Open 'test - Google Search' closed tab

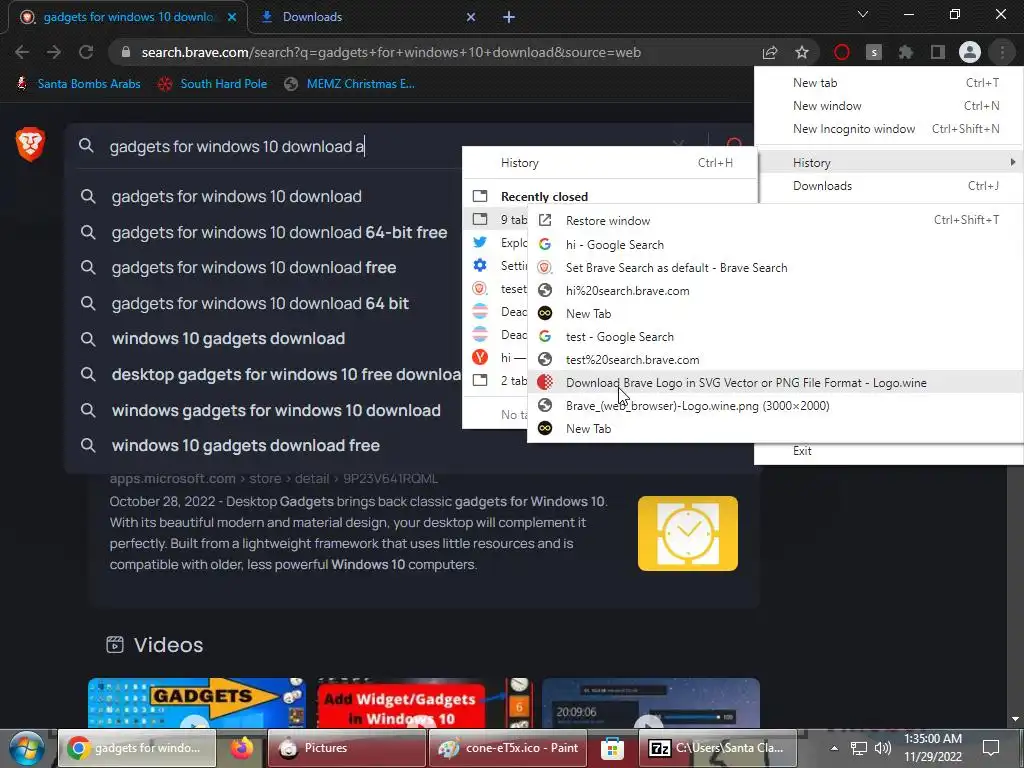click(x=775, y=336)
